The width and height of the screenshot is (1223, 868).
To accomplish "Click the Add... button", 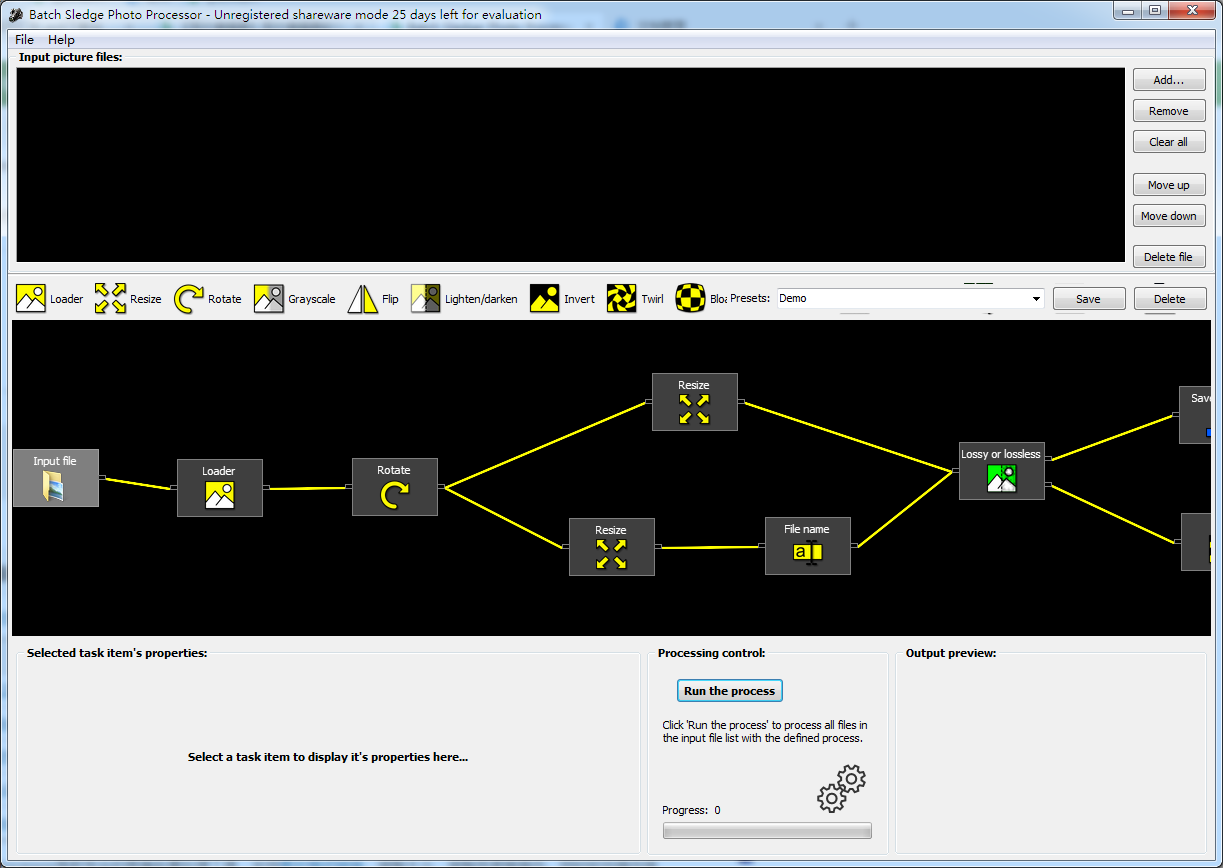I will click(x=1169, y=80).
